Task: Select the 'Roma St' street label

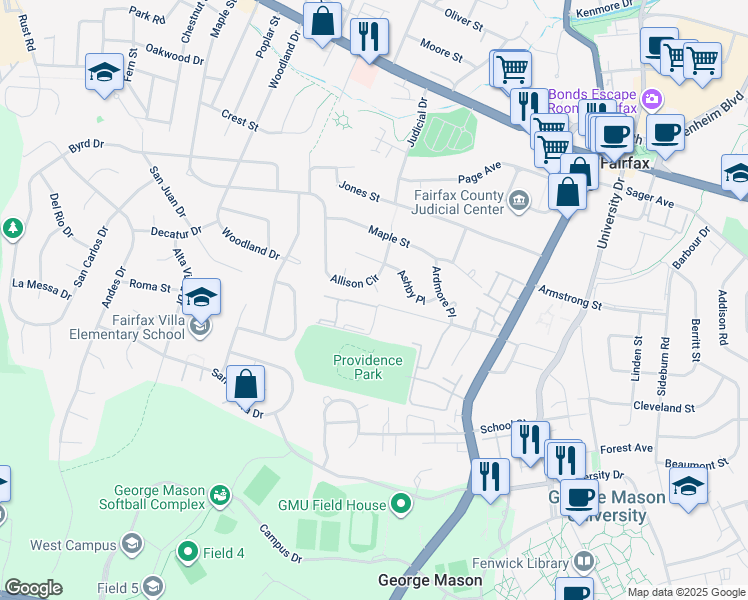Action: (150, 286)
